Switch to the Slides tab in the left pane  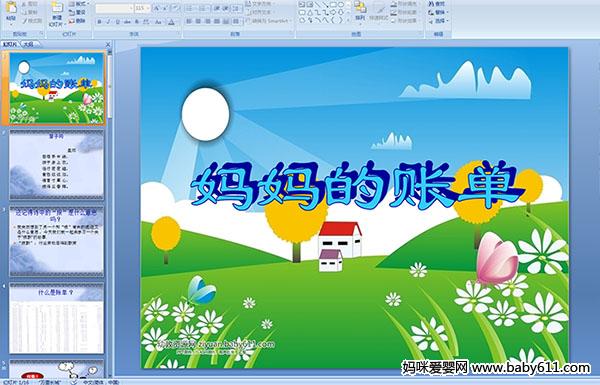tap(10, 44)
